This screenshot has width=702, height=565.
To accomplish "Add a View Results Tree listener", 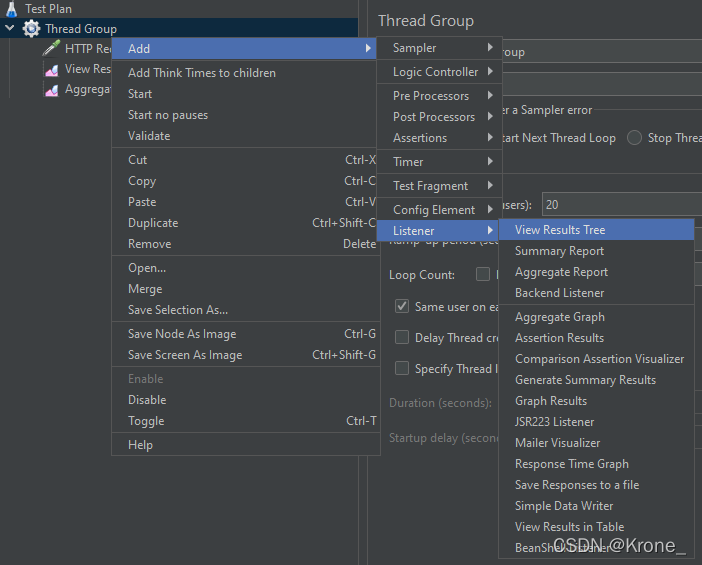I will pos(596,230).
